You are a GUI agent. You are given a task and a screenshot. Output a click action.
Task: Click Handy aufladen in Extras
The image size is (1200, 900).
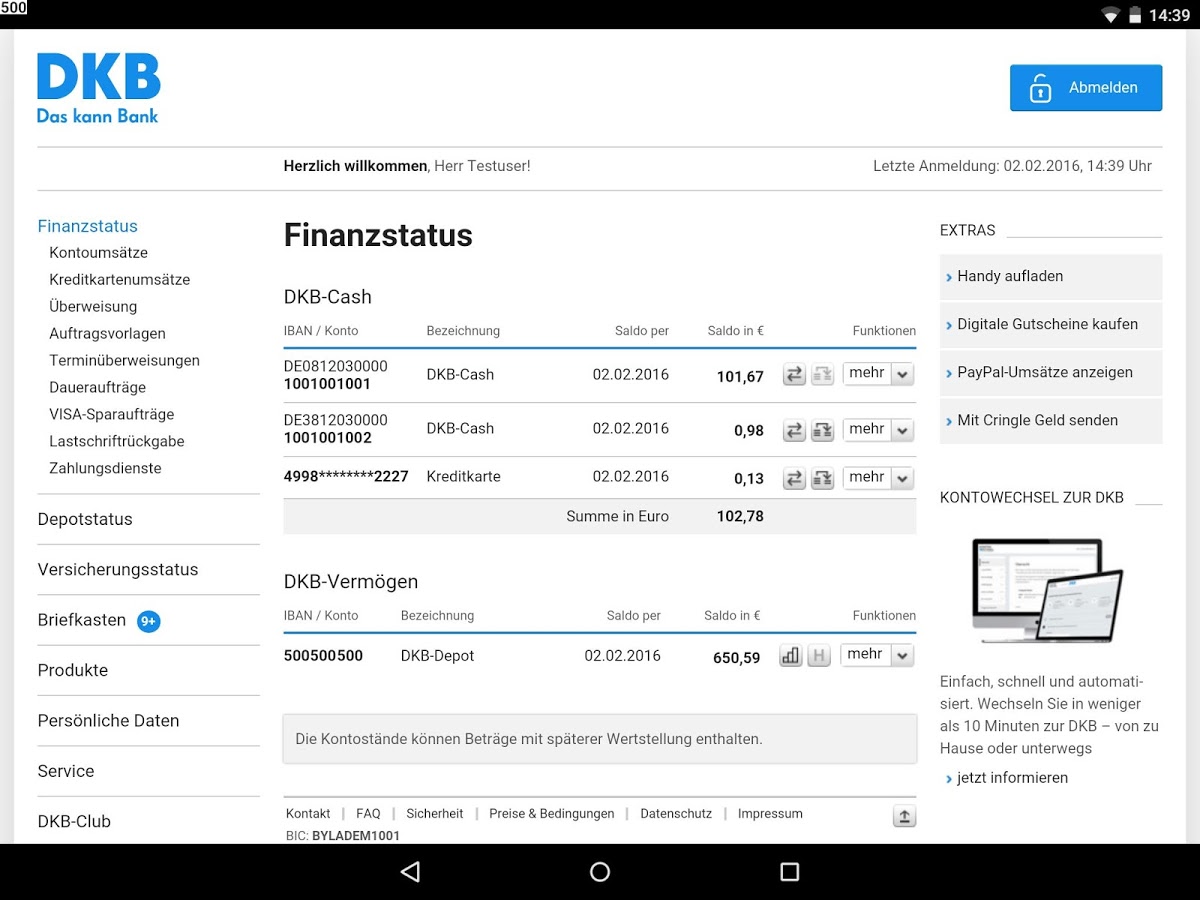click(1051, 277)
